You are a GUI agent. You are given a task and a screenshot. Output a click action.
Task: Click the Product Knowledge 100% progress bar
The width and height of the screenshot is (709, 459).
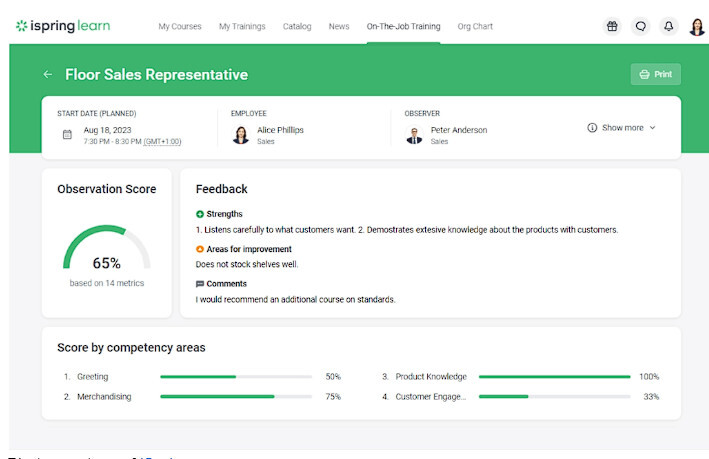pos(554,377)
